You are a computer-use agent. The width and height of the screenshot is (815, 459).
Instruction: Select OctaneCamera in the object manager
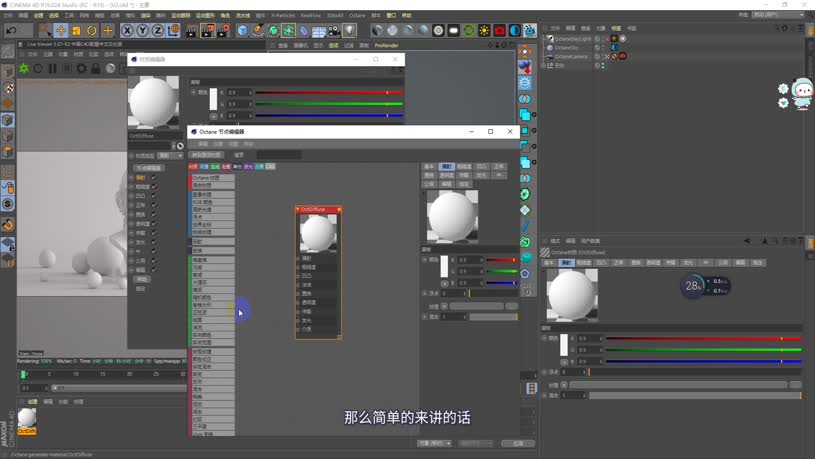click(x=571, y=56)
